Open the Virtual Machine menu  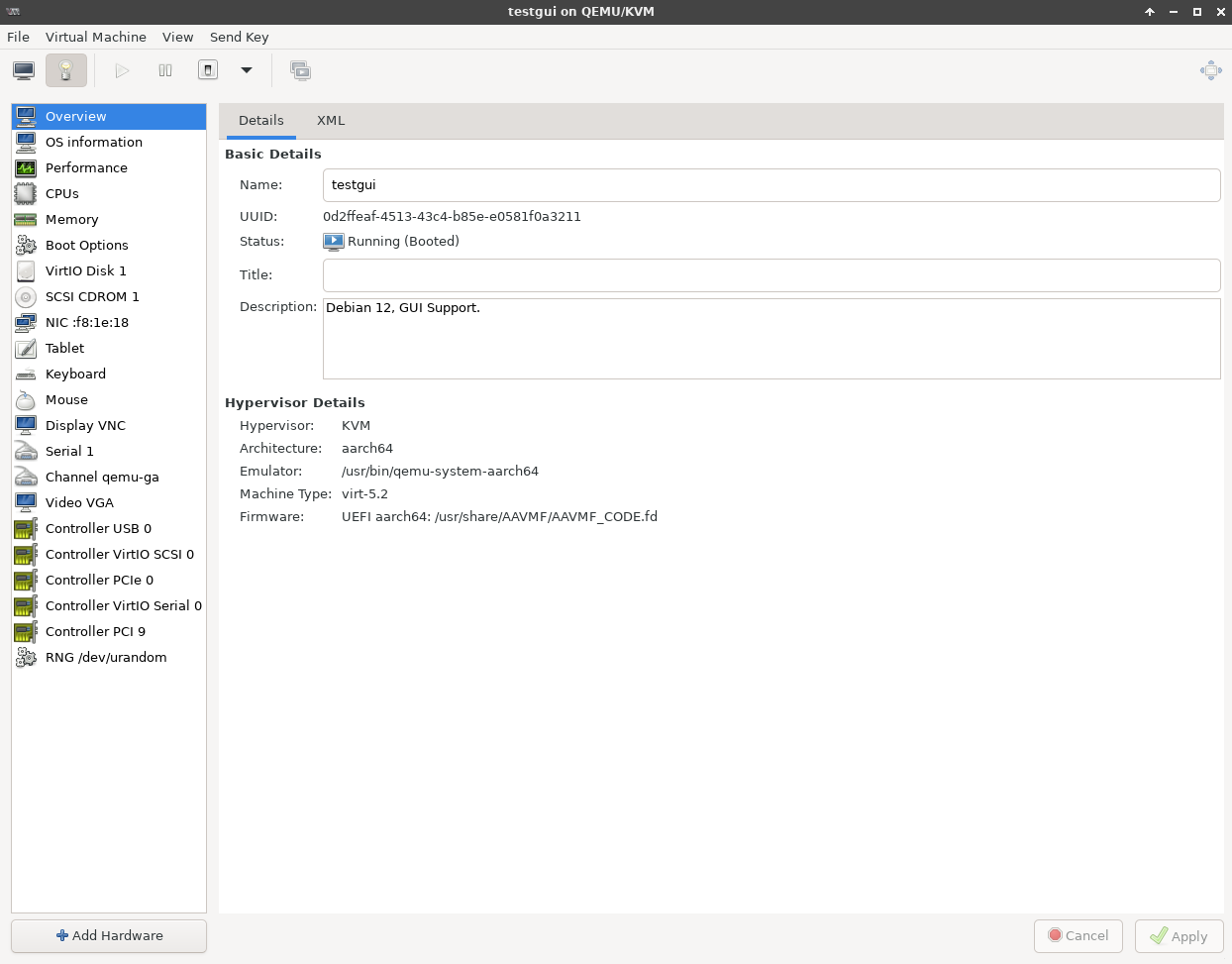tap(96, 37)
